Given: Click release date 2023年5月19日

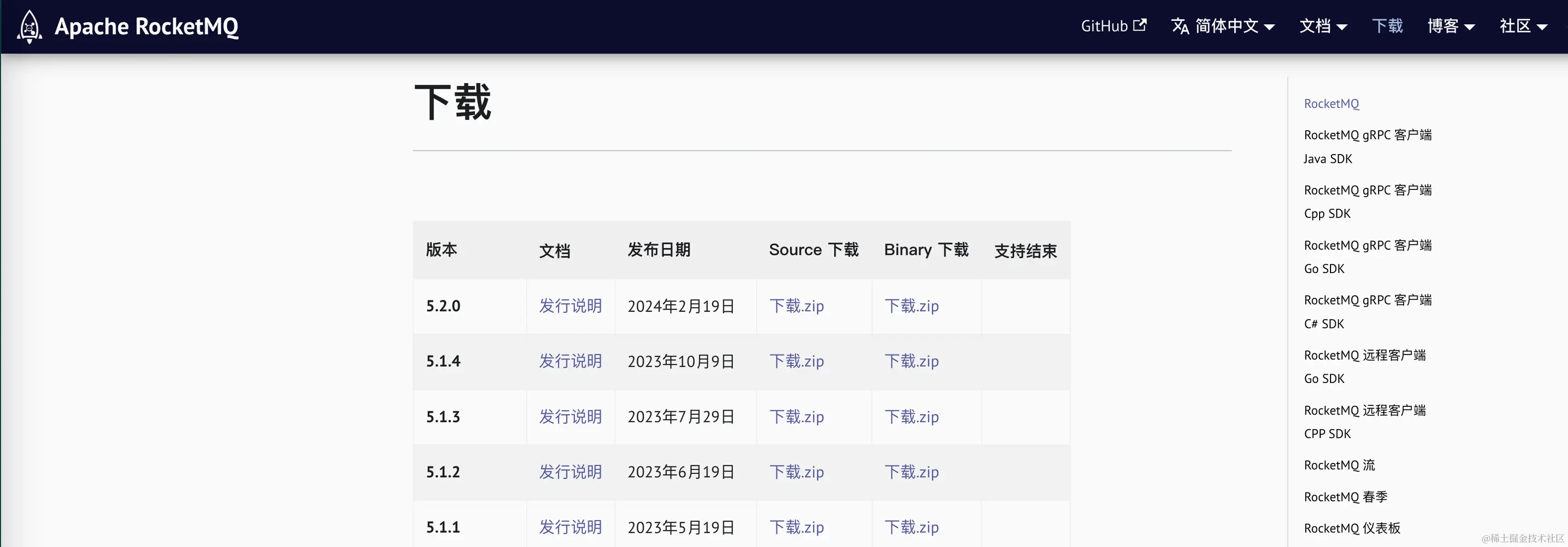Looking at the screenshot, I should [x=681, y=527].
